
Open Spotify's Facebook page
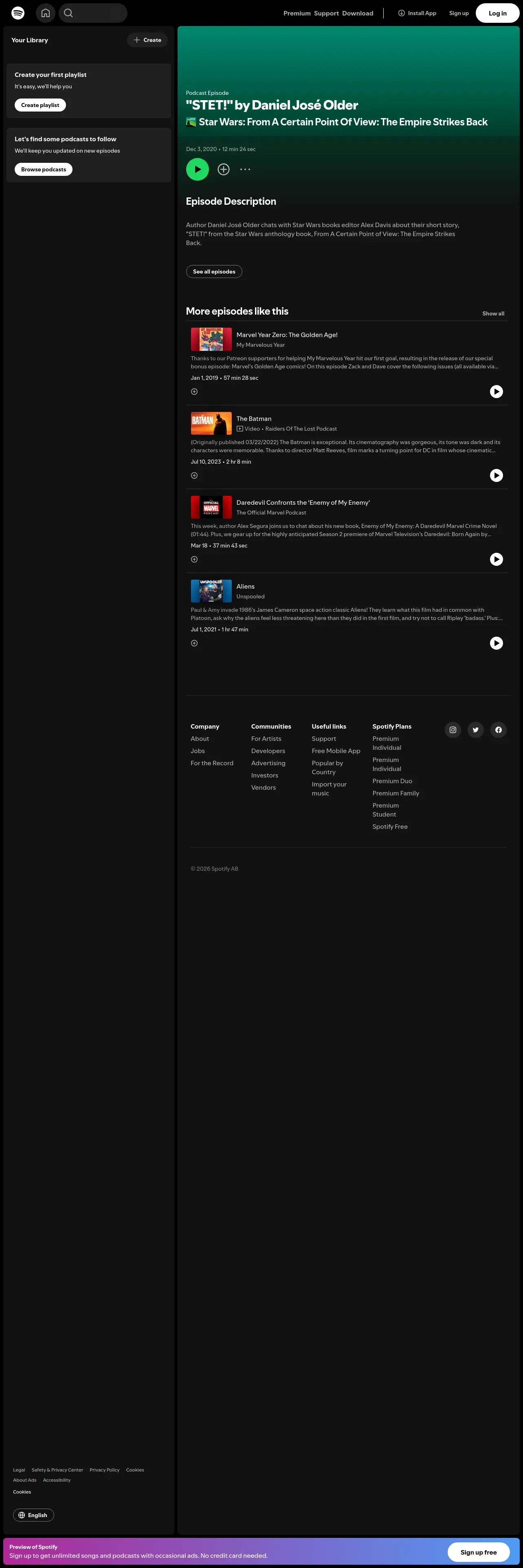point(499,730)
